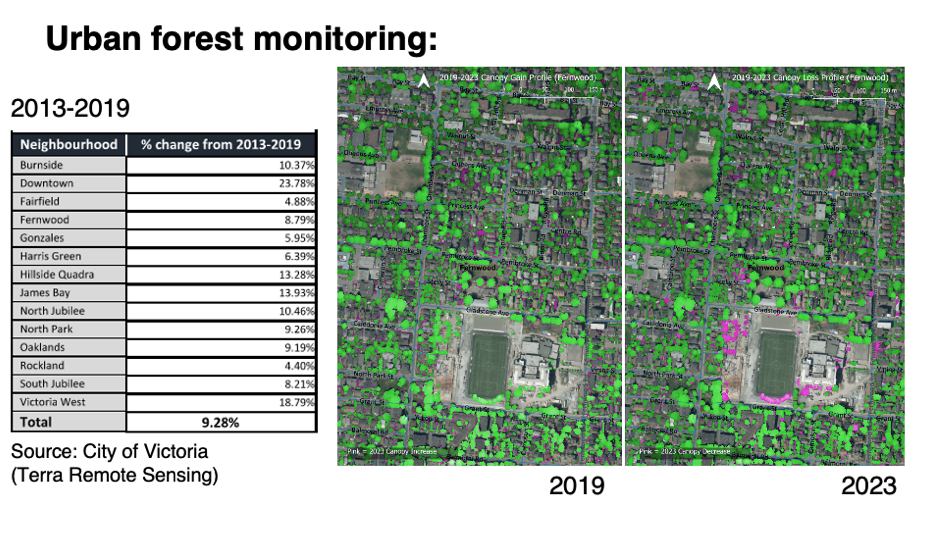942x554 pixels.
Task: Click the Fernwood label on the 2023 map
Action: pyautogui.click(x=765, y=268)
